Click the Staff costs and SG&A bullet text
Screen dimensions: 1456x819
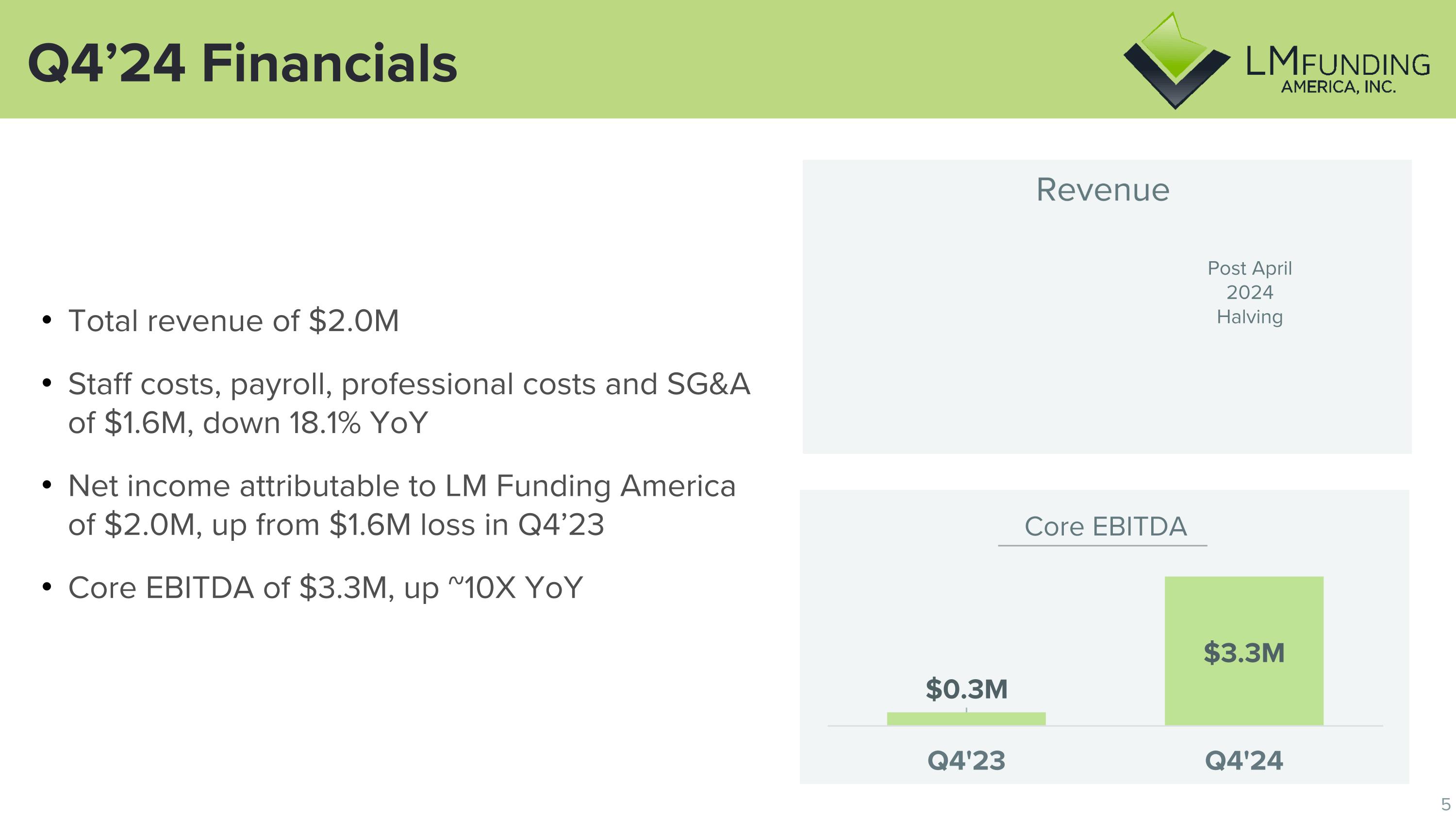tap(409, 403)
